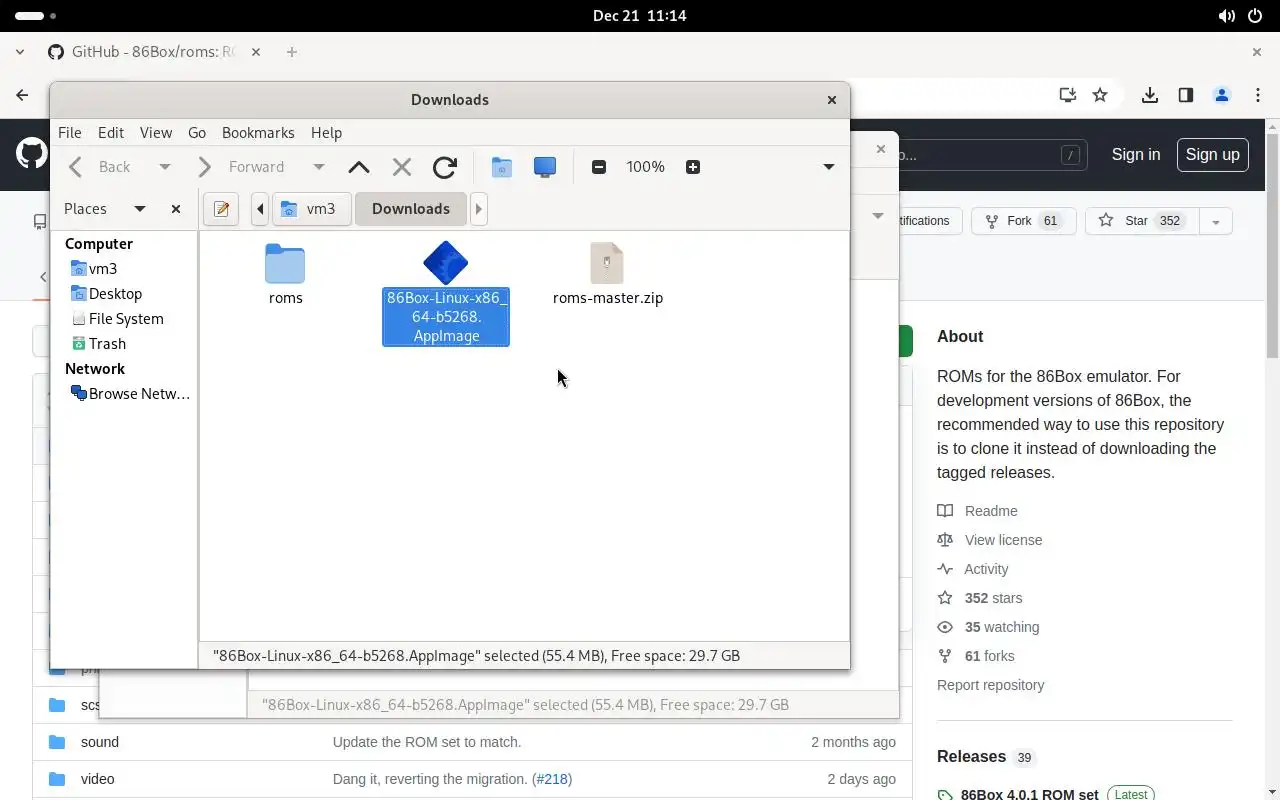Open Trash in the sidebar

pos(98,343)
